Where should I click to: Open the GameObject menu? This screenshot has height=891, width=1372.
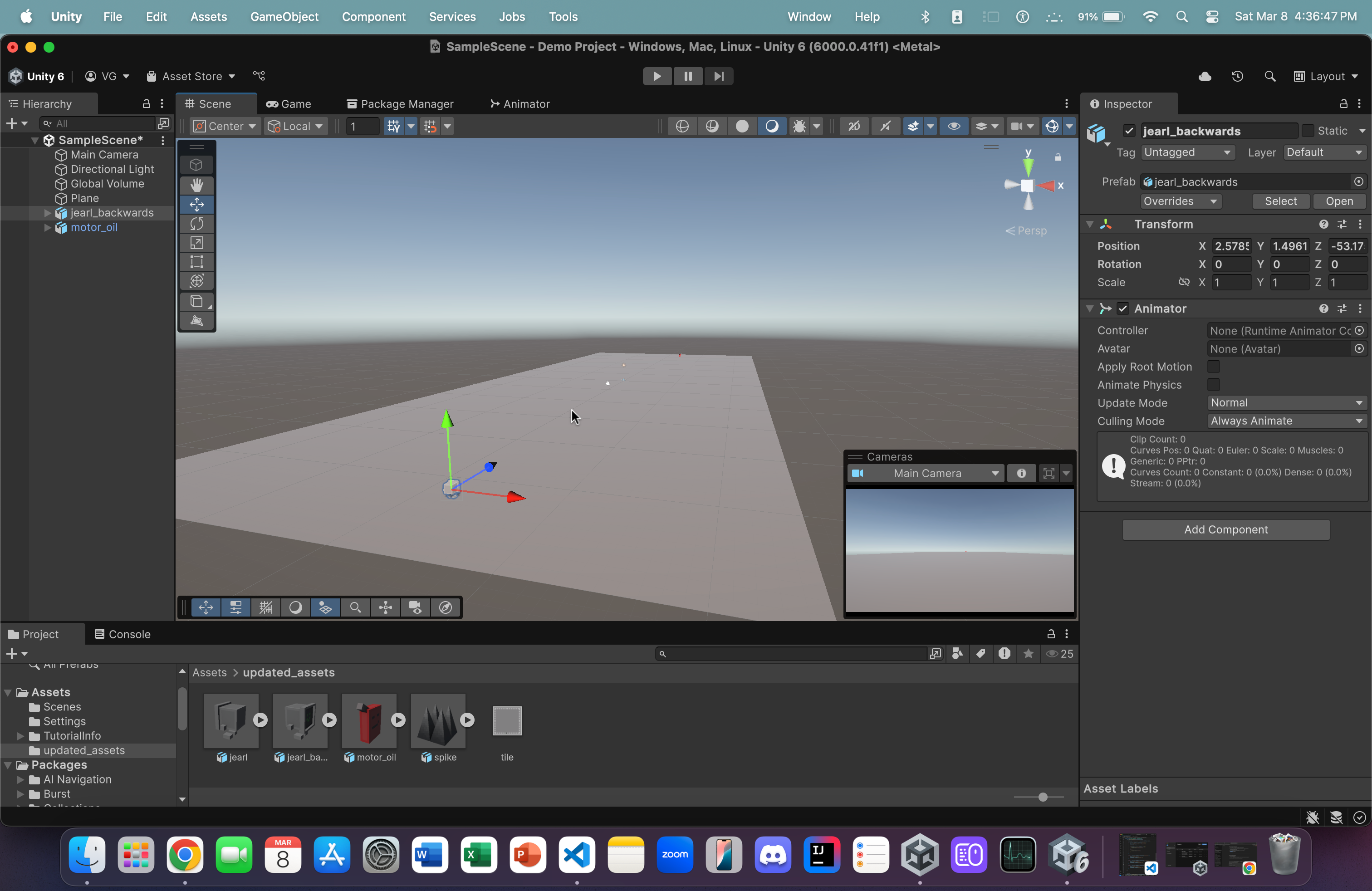[284, 17]
